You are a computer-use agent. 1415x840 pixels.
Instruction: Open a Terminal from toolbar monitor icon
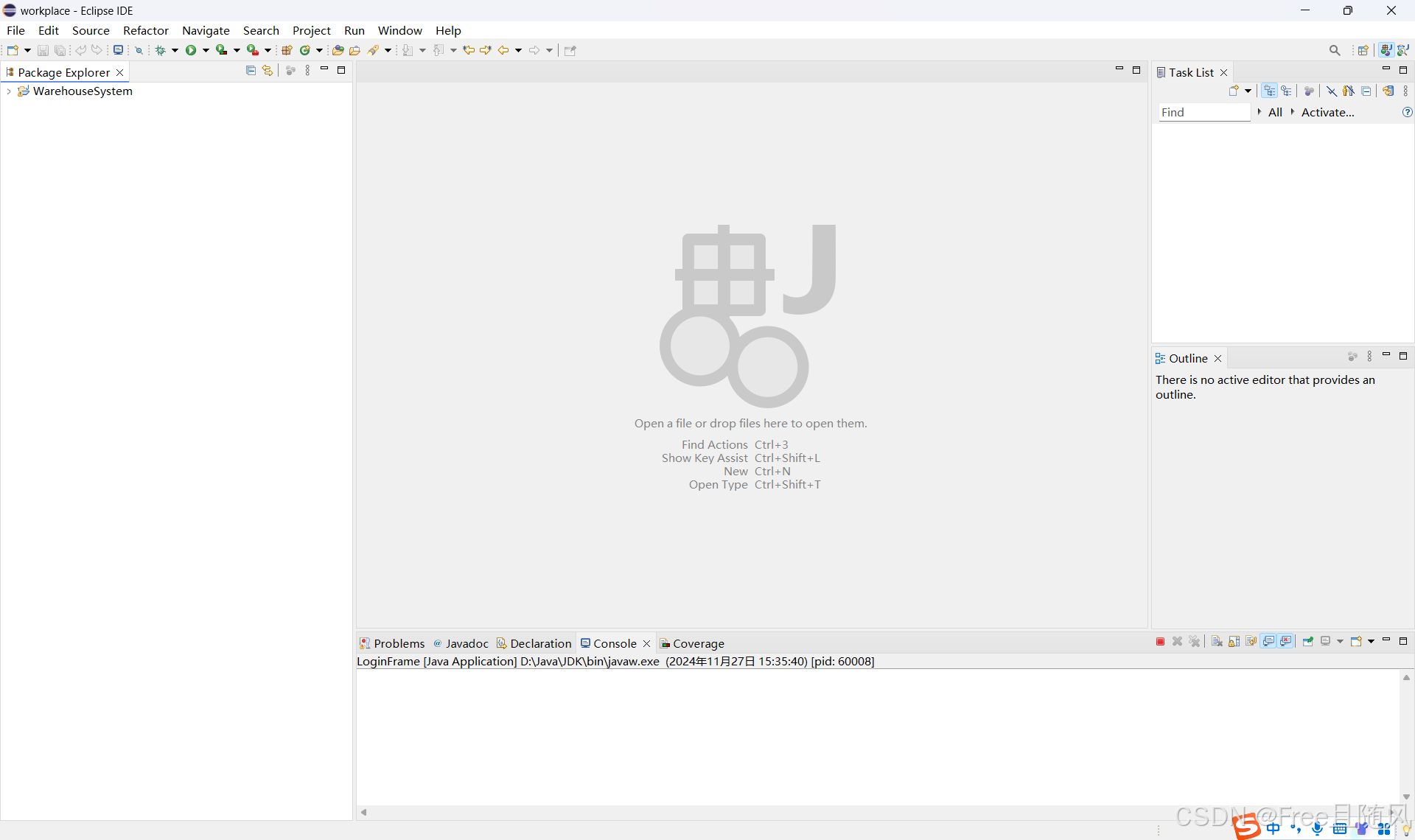pyautogui.click(x=118, y=50)
